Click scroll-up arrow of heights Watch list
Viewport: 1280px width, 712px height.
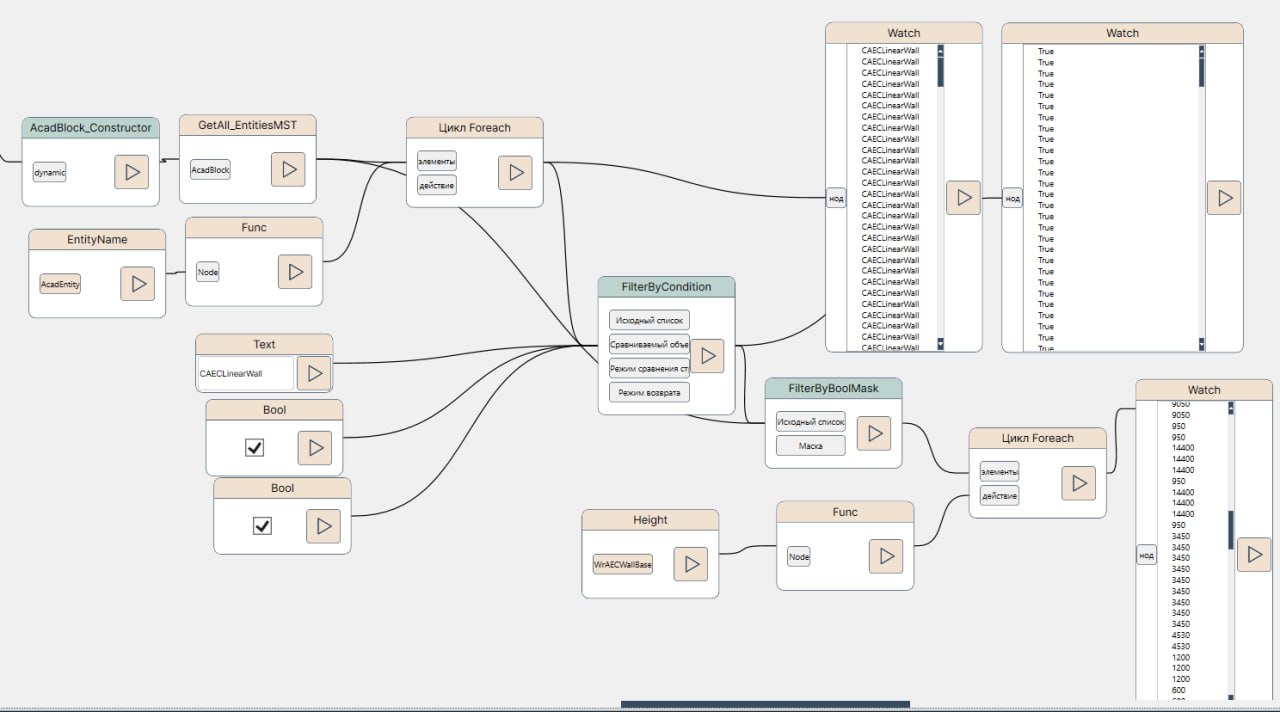(x=1231, y=407)
